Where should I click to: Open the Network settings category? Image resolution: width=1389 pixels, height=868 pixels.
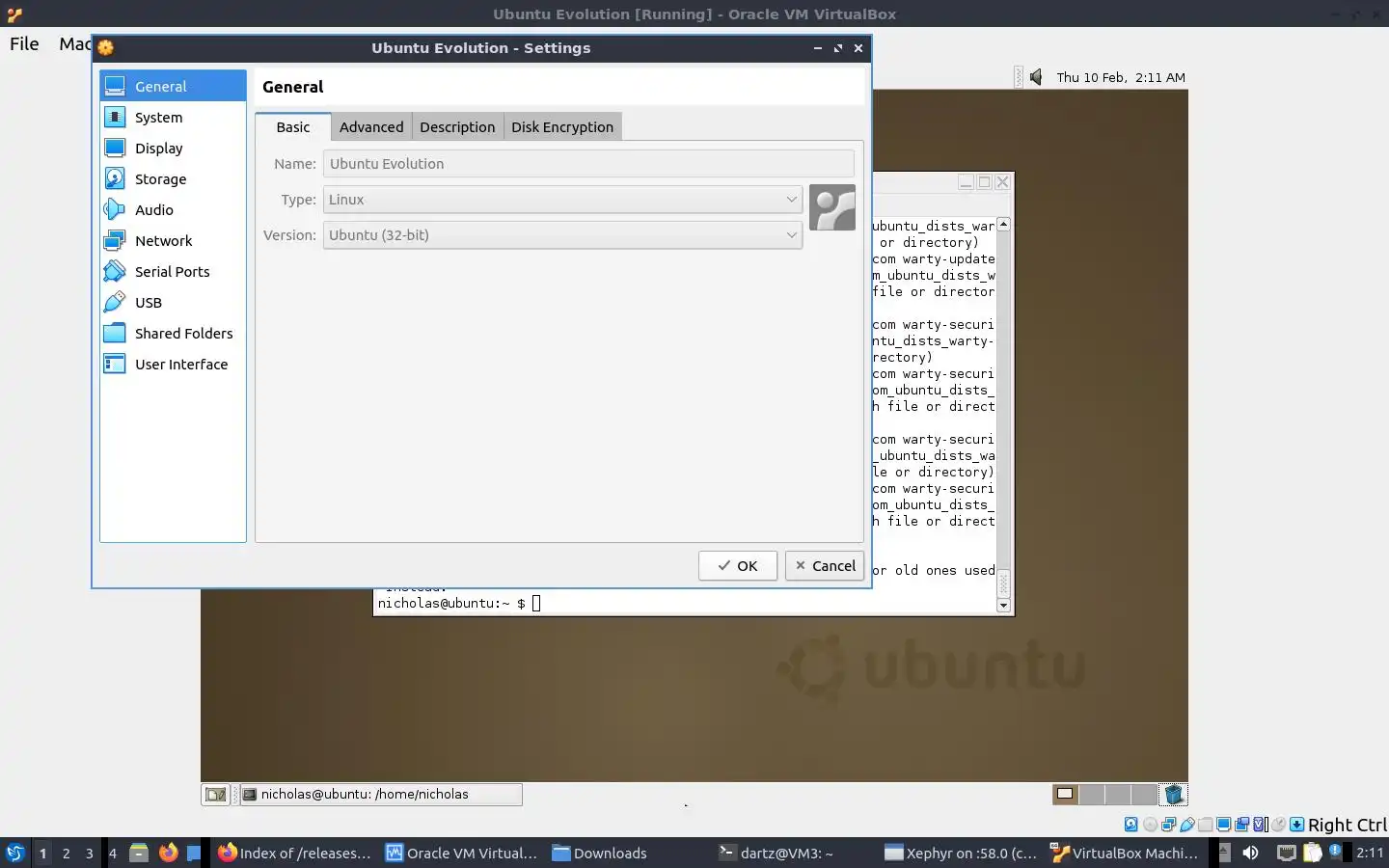pyautogui.click(x=173, y=240)
